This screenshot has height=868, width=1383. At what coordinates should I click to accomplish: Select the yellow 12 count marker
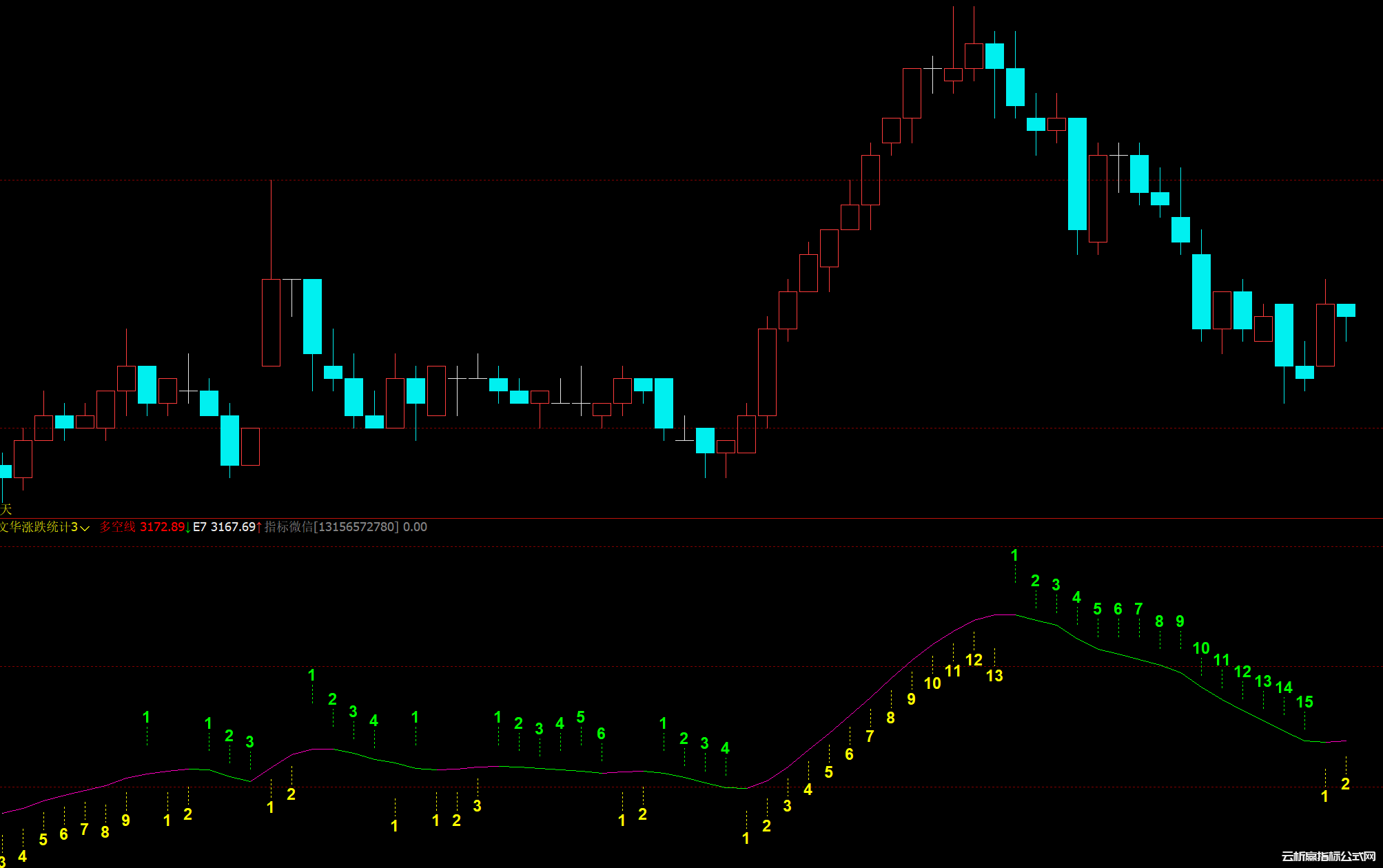pyautogui.click(x=974, y=660)
